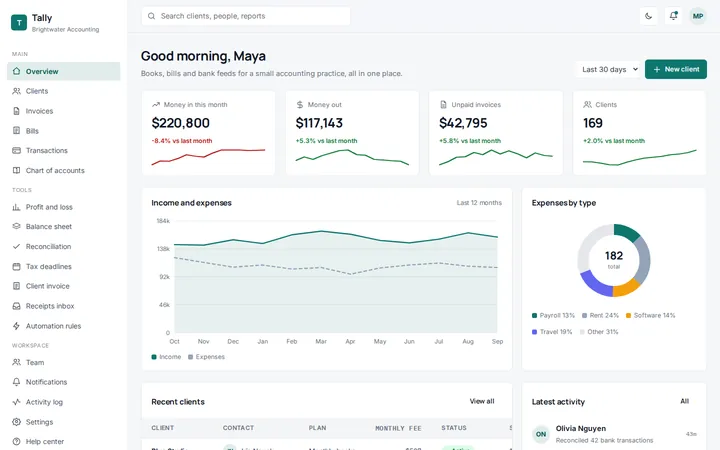The height and width of the screenshot is (450, 720).
Task: Click the New client button
Action: 676,69
